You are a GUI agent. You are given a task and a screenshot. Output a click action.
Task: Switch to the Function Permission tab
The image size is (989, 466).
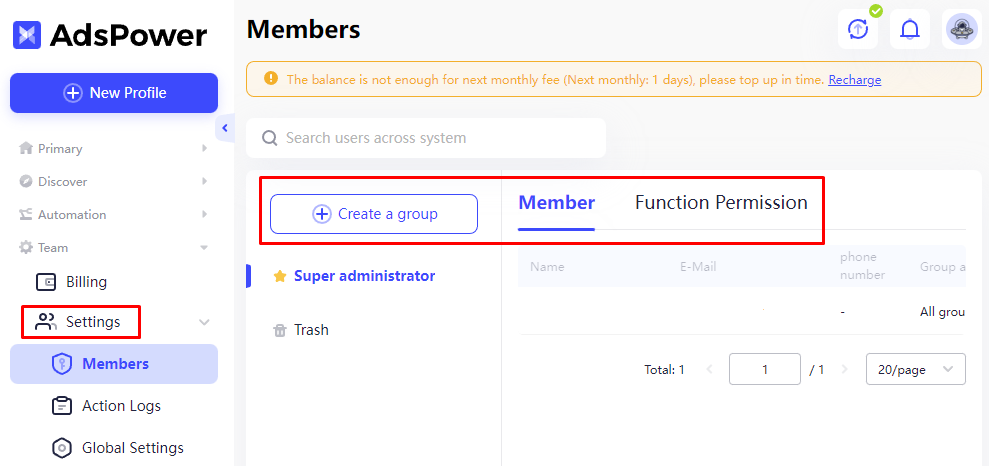721,202
